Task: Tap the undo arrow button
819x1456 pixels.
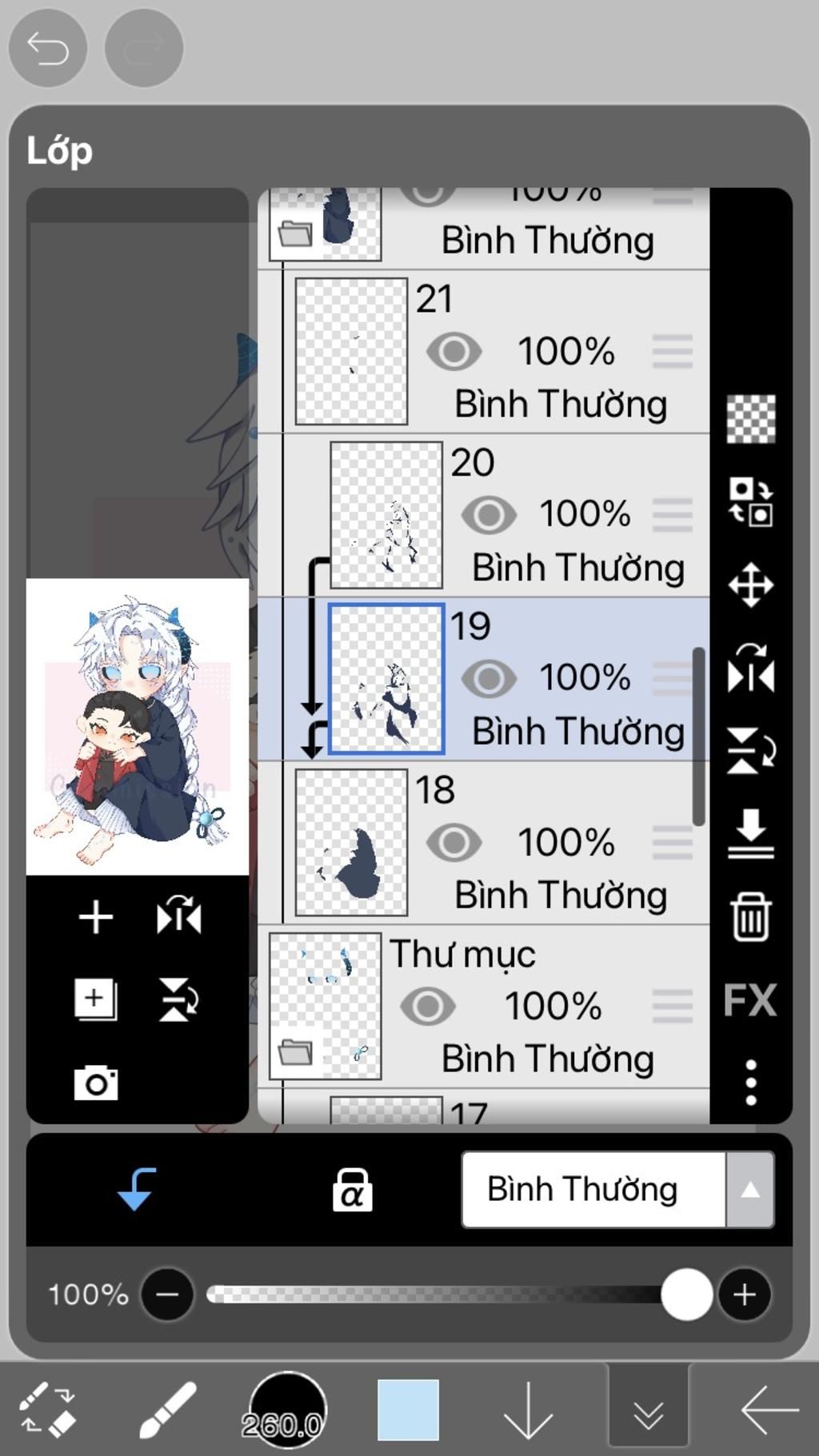Action: (x=48, y=49)
